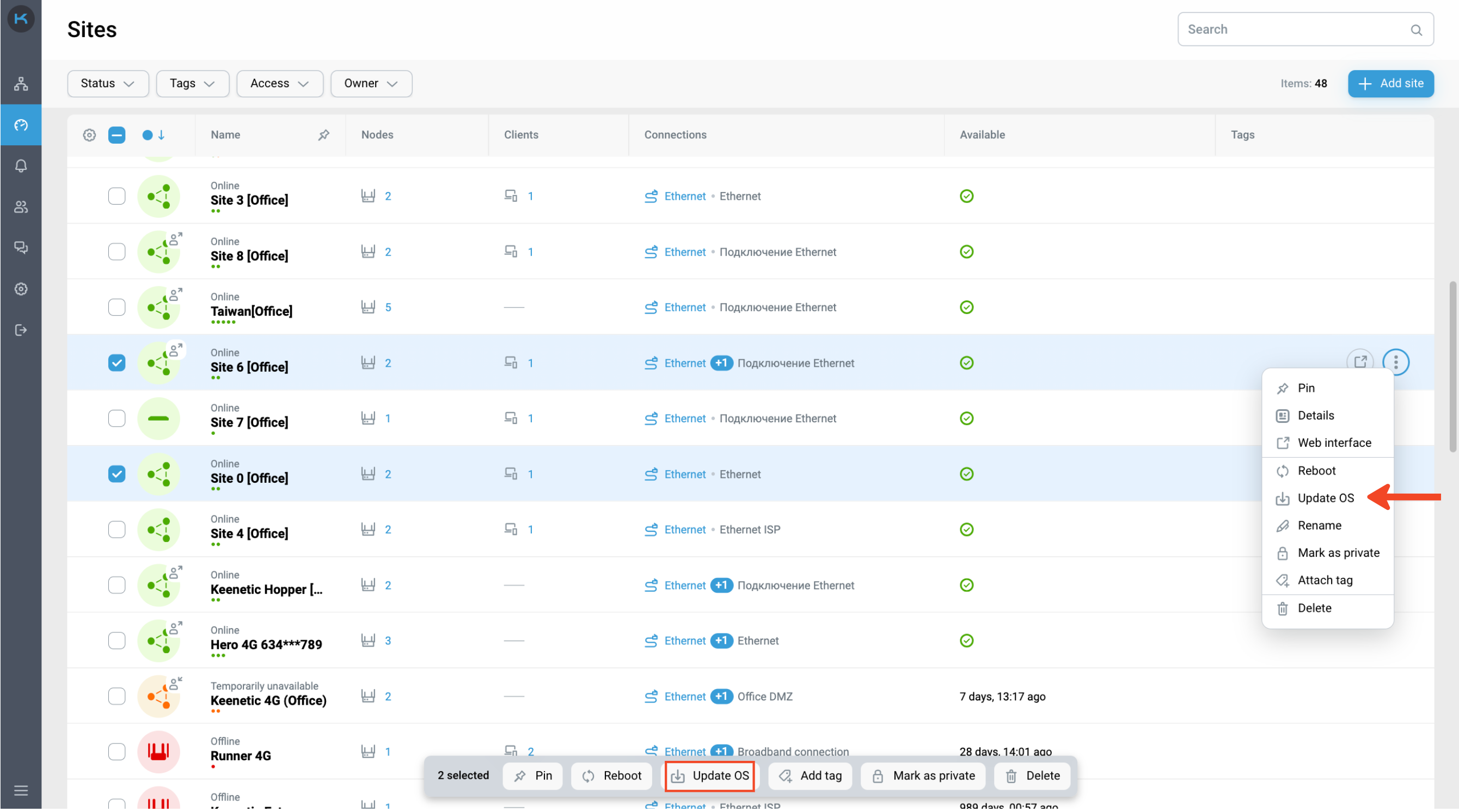
Task: Open the Owner filter dropdown
Action: tap(371, 83)
